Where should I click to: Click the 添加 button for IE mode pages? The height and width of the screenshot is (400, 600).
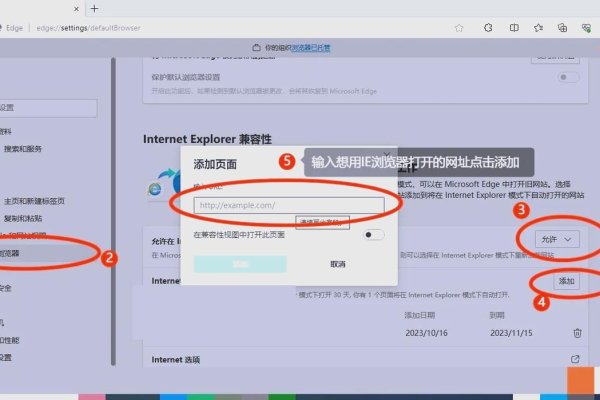566,281
